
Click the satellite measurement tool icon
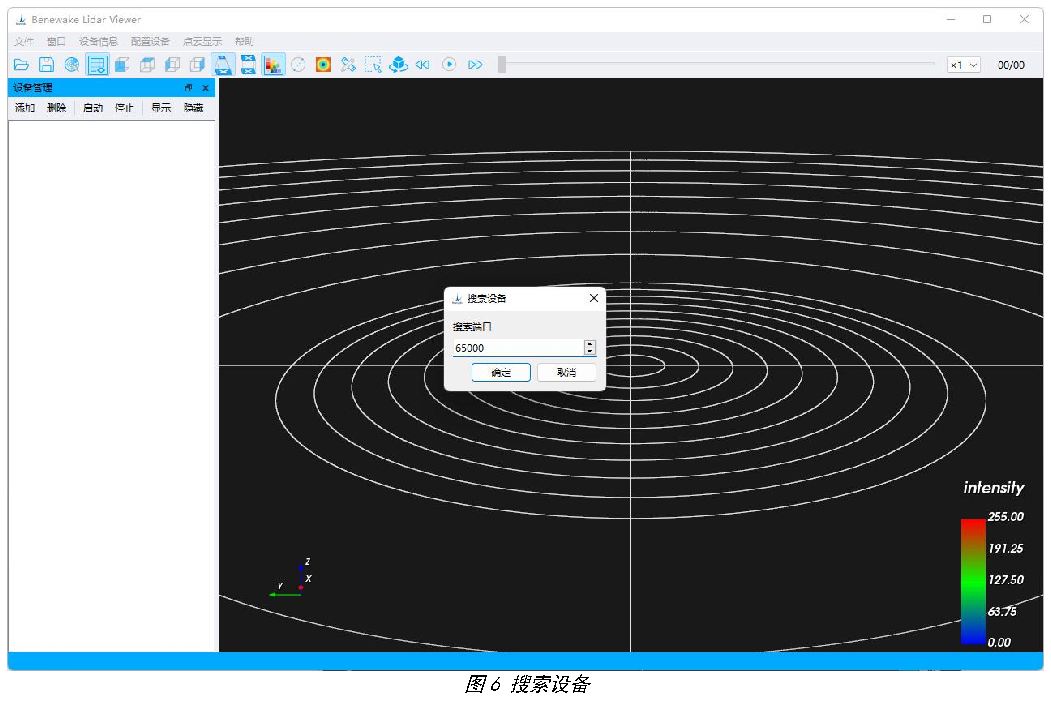(348, 65)
